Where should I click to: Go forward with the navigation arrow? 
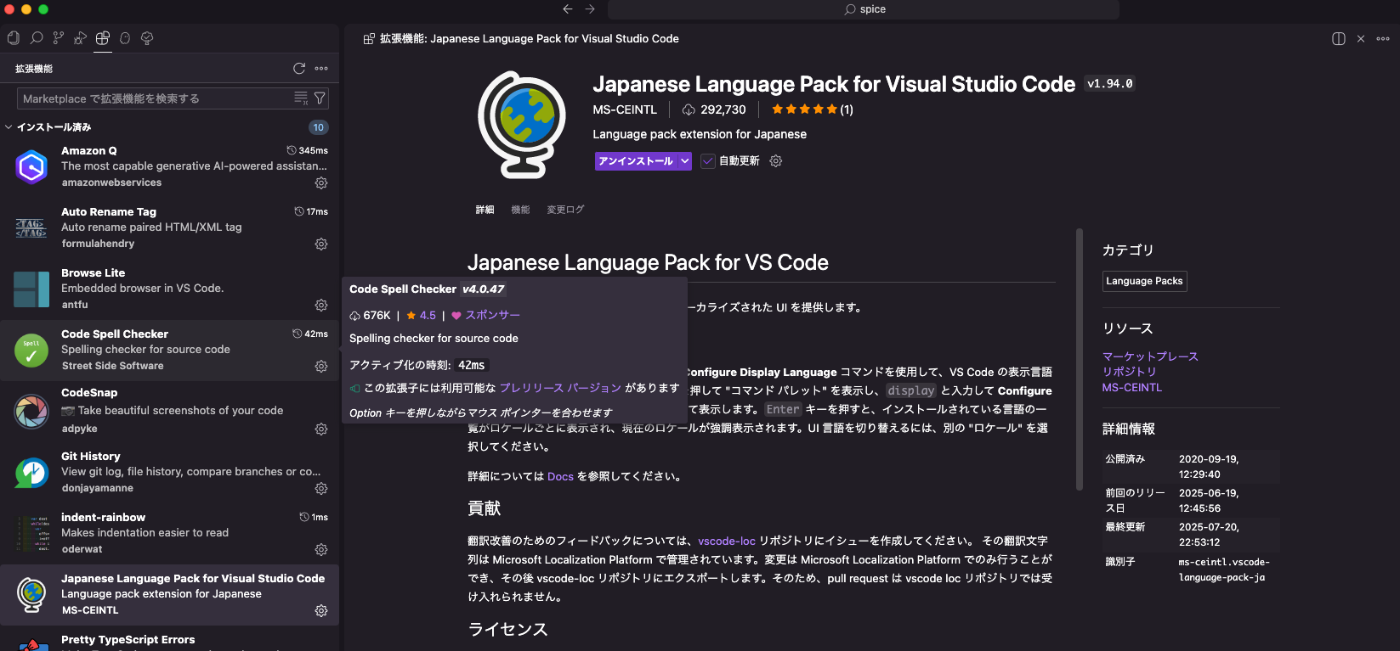pyautogui.click(x=590, y=9)
